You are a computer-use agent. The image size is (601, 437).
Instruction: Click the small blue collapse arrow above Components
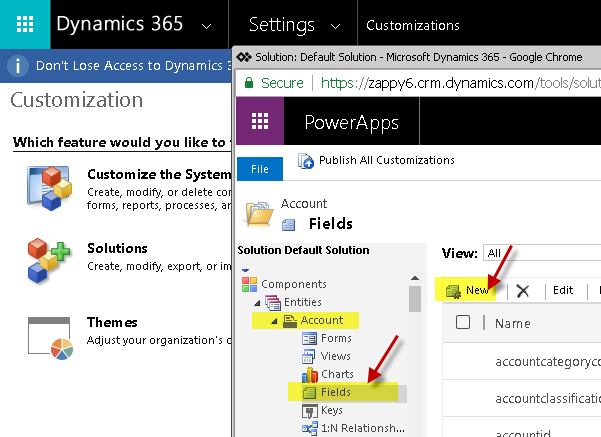click(x=246, y=270)
